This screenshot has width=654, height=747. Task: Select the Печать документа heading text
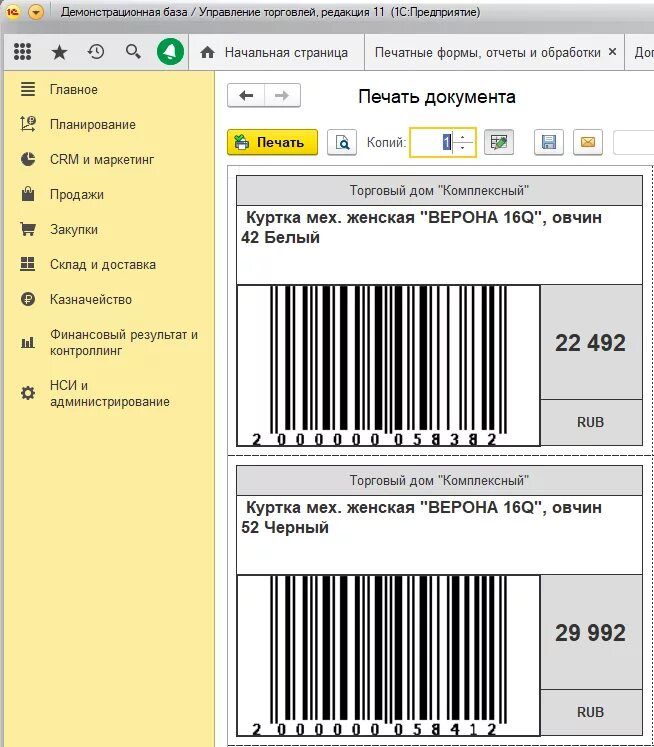pos(437,97)
